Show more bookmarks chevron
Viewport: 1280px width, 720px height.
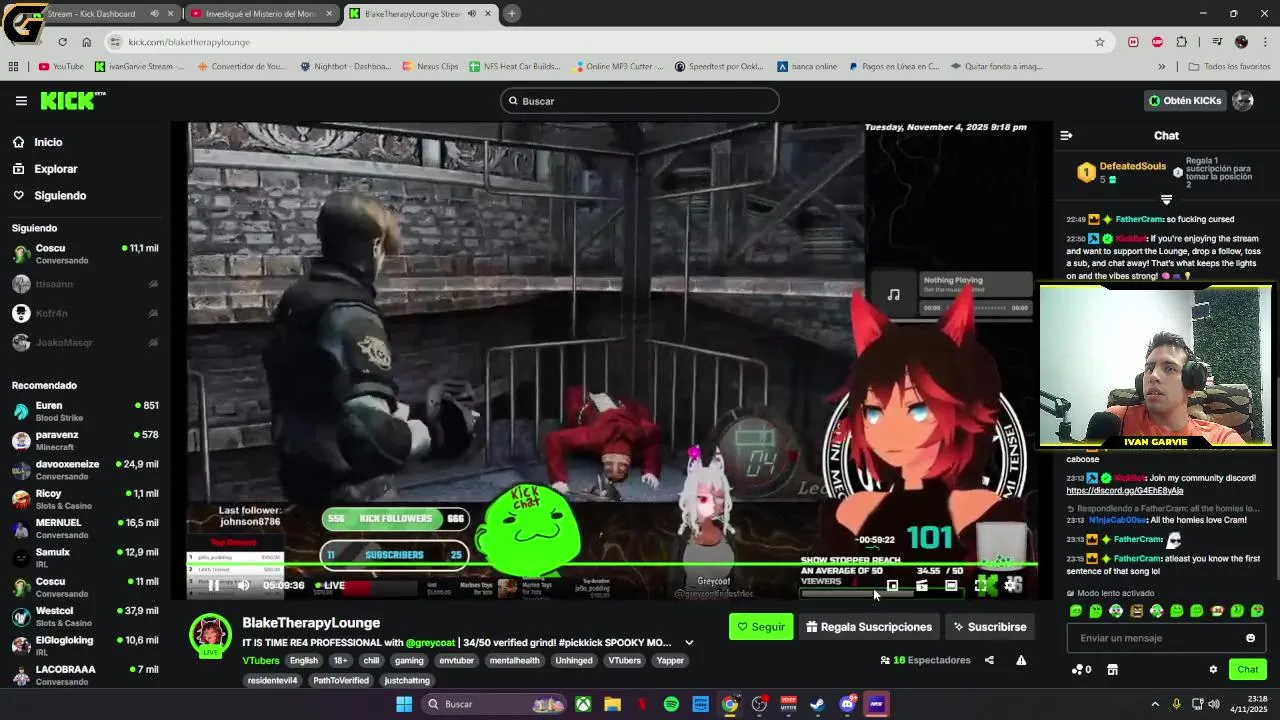click(x=1161, y=67)
